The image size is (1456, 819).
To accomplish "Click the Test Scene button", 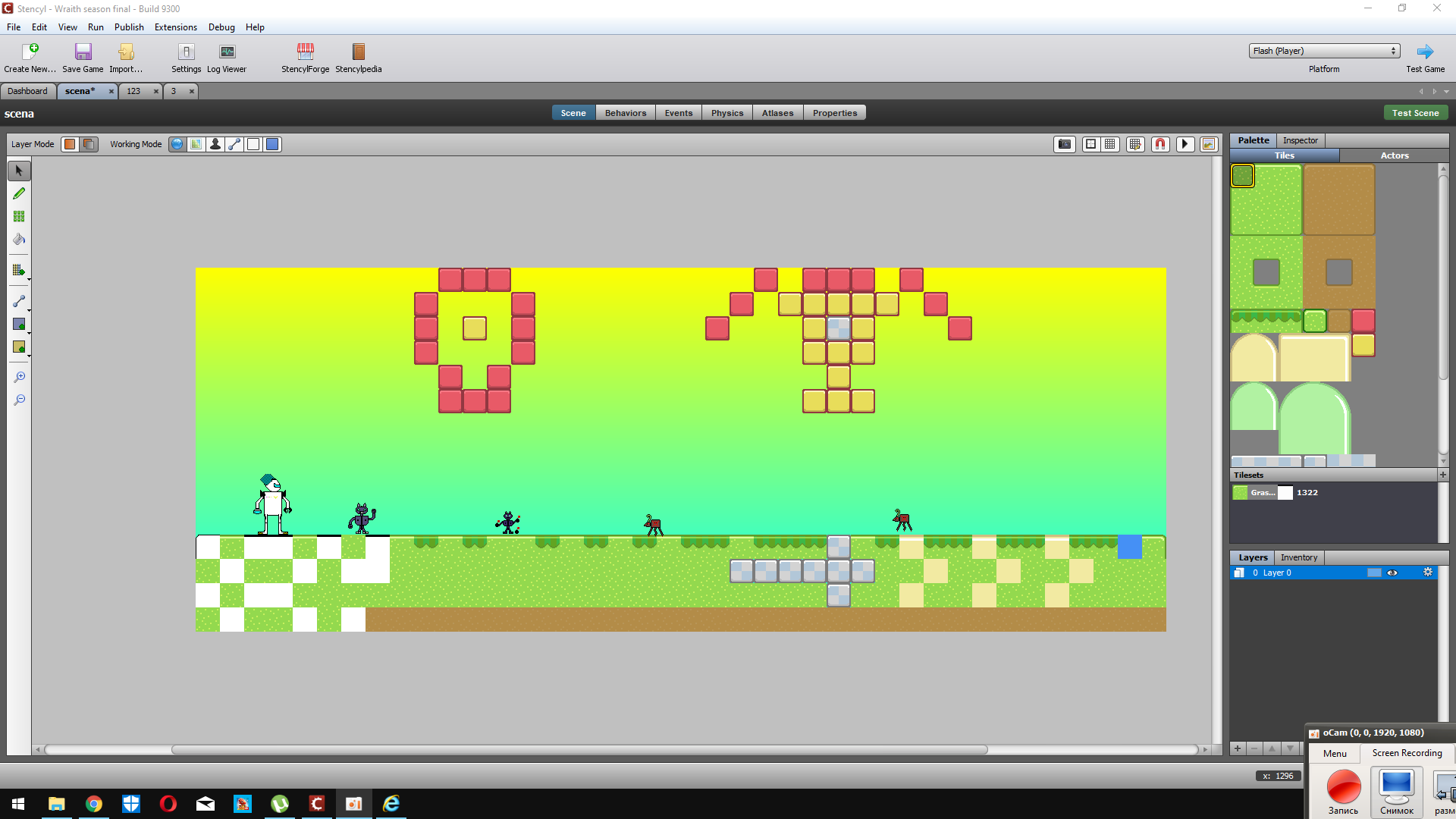I will (1415, 113).
